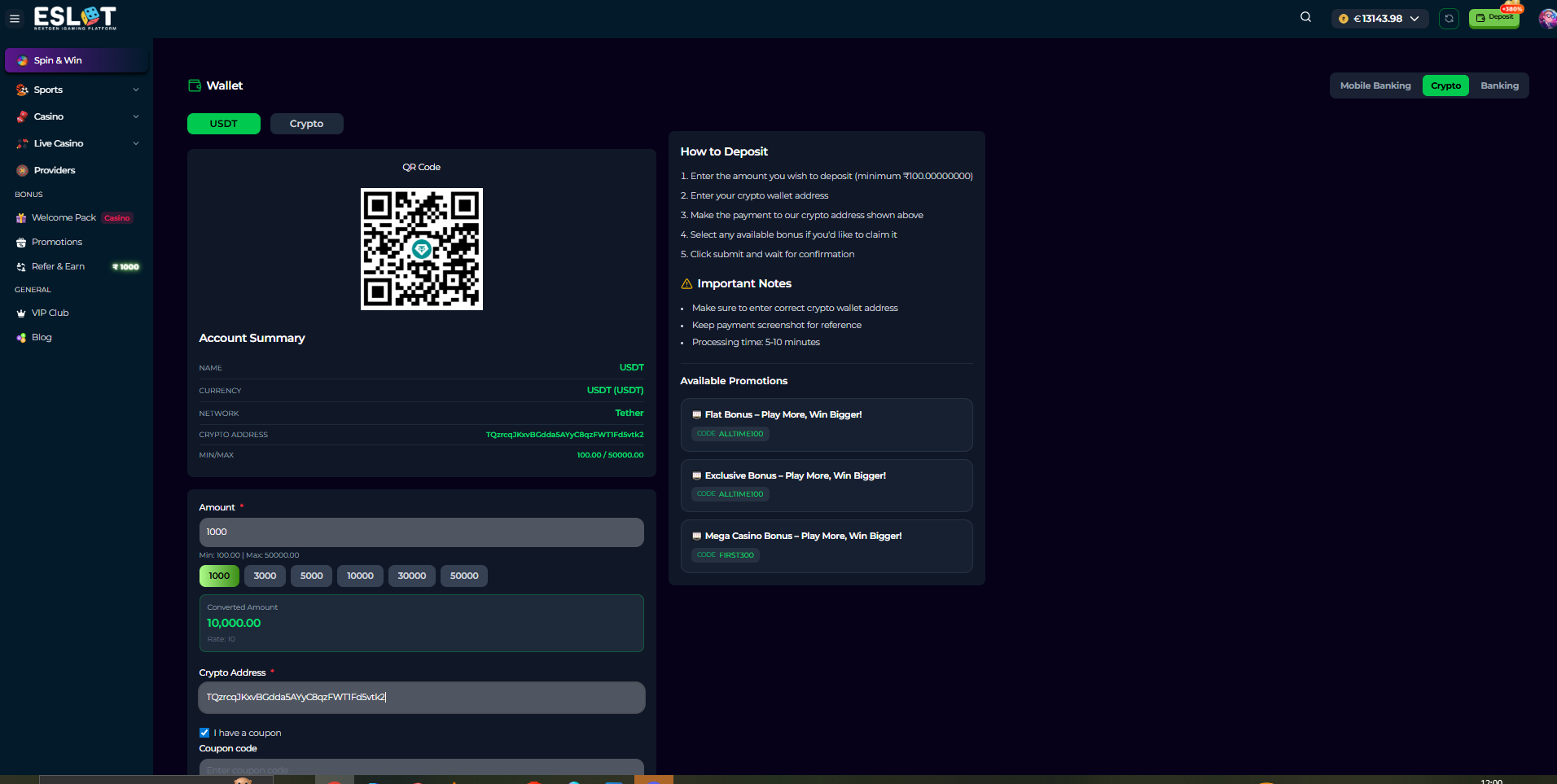Viewport: 1557px width, 784px height.
Task: Open the Mega Casino Bonus promotion card
Action: point(827,546)
